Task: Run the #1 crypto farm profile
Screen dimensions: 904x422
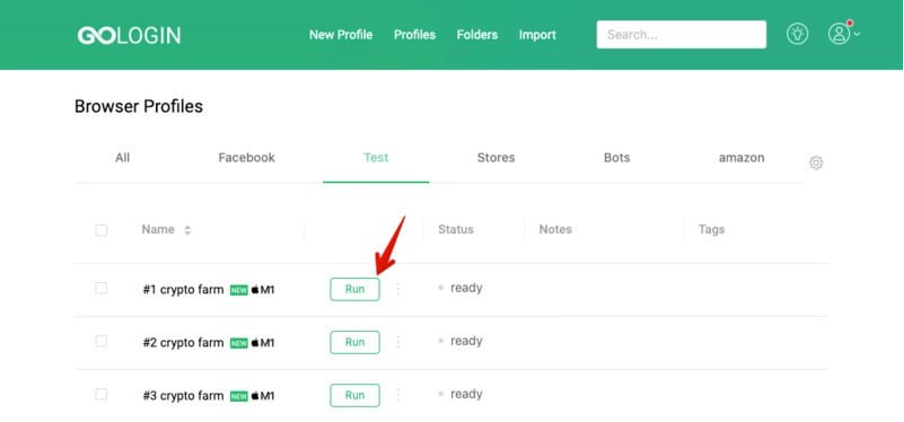Action: 355,289
